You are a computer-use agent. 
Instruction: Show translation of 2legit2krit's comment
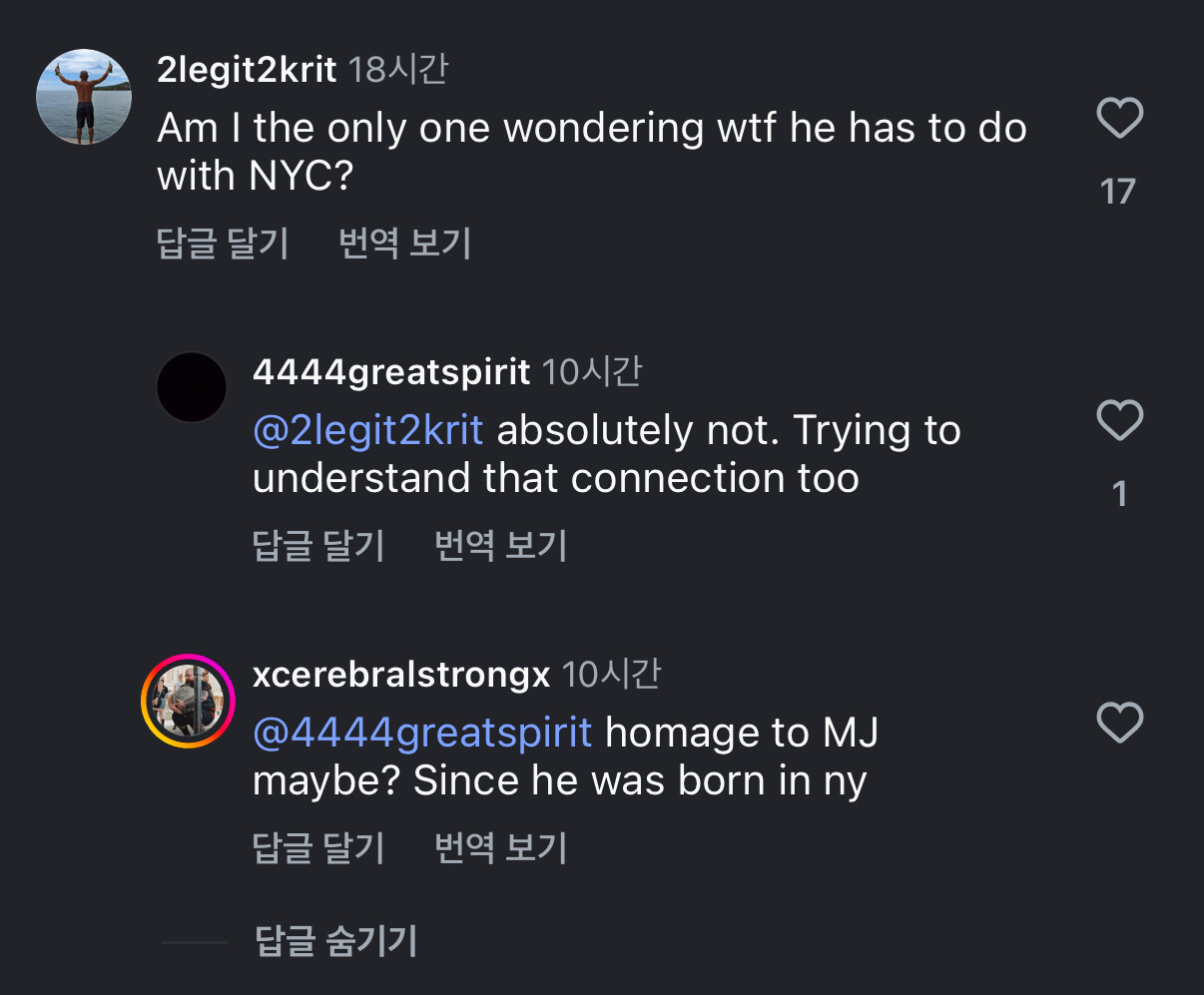coord(404,243)
